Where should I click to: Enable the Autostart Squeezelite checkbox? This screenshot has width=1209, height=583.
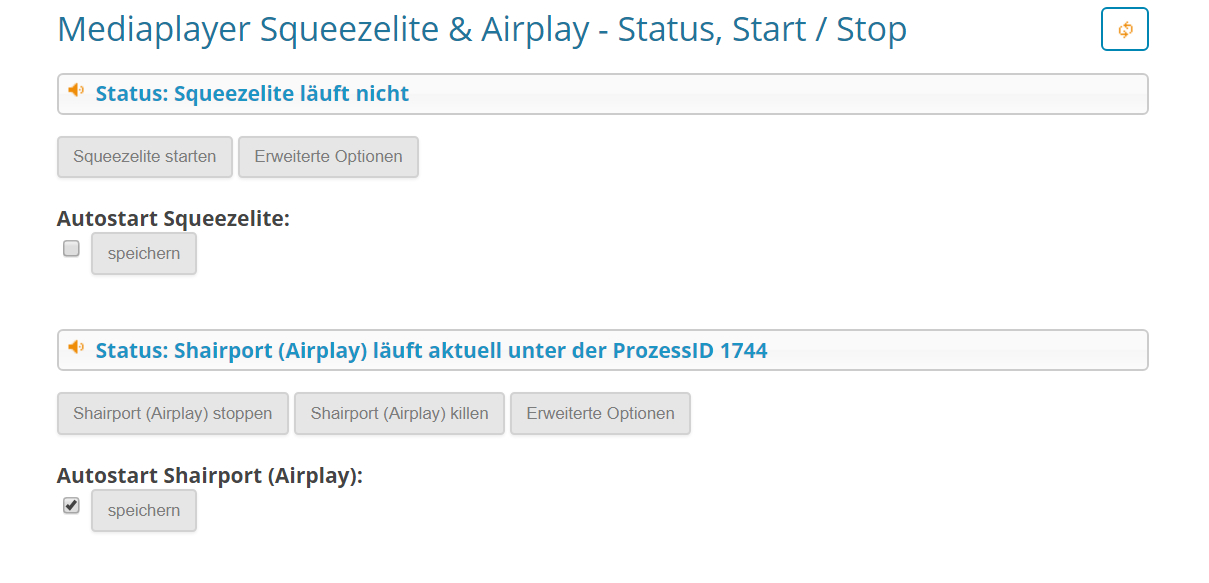coord(71,249)
